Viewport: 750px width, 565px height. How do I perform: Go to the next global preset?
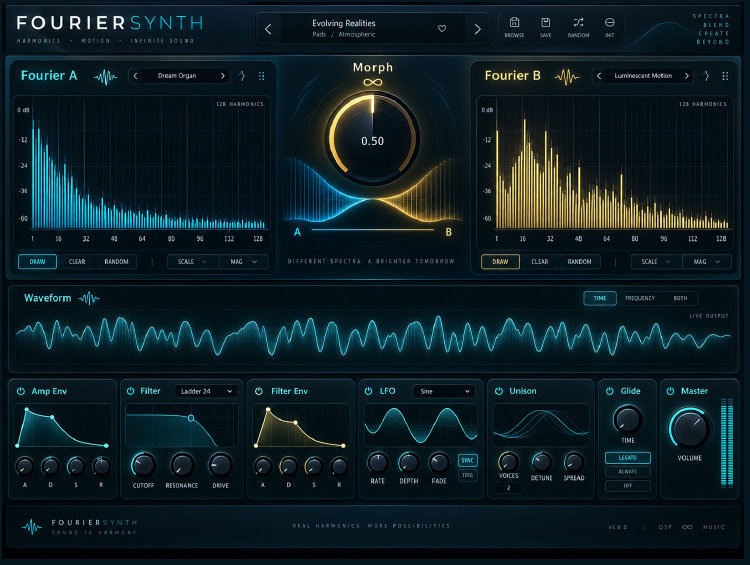477,29
